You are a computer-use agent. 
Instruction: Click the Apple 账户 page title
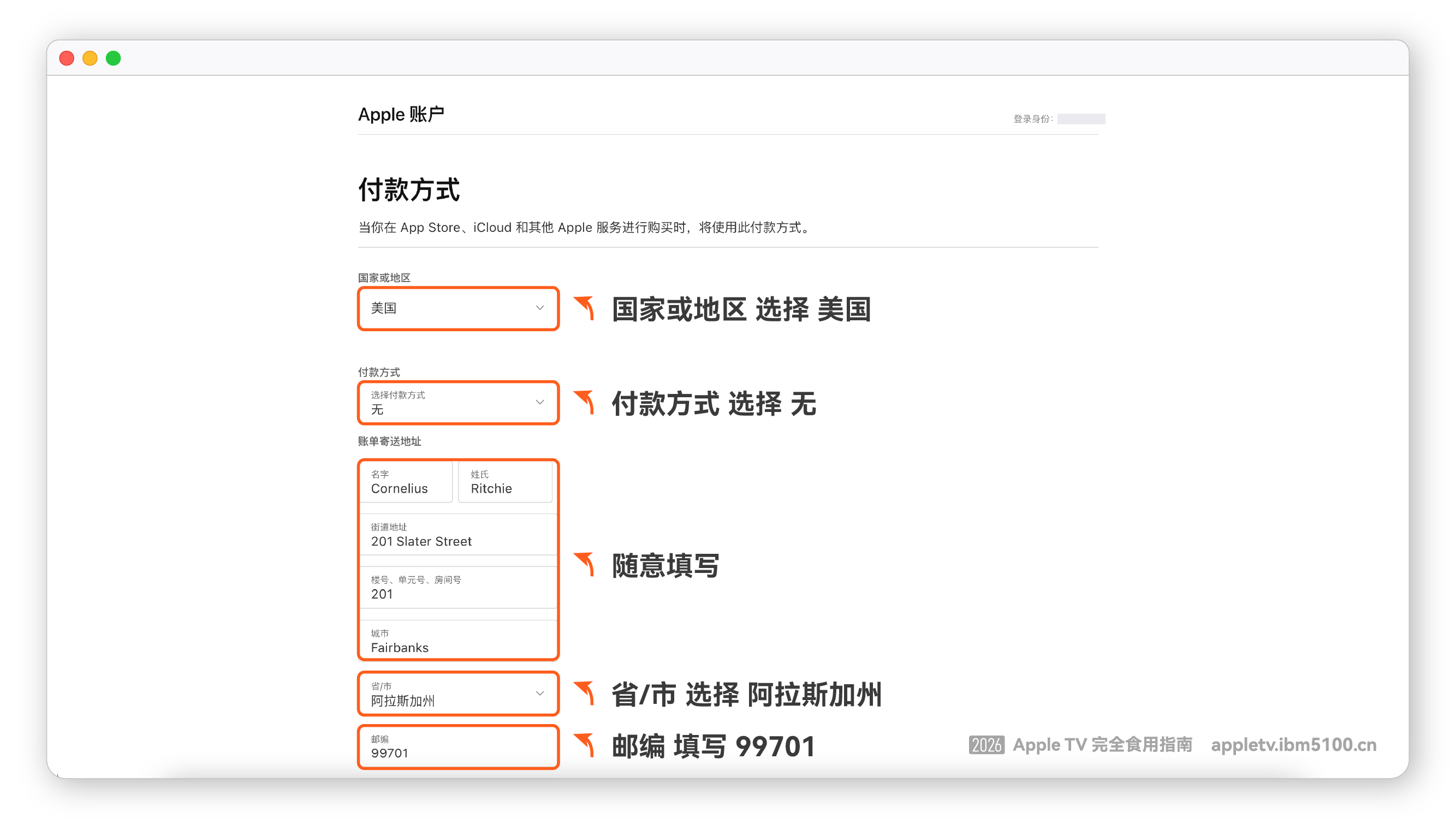tap(401, 114)
